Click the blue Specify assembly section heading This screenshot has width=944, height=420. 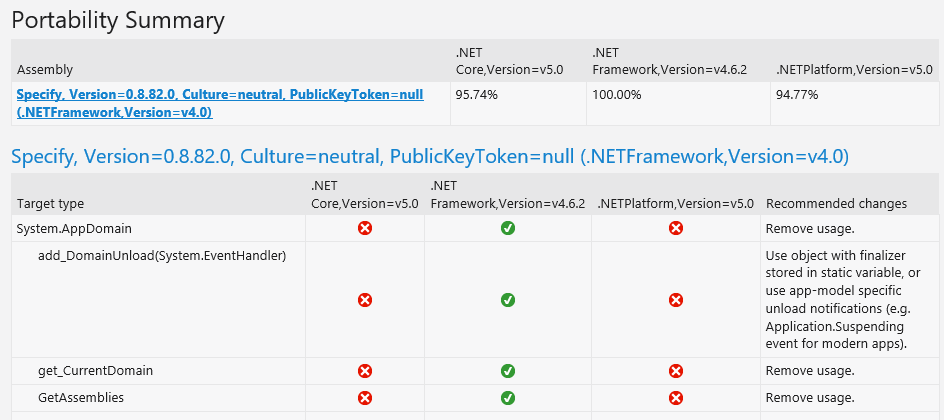(x=430, y=157)
